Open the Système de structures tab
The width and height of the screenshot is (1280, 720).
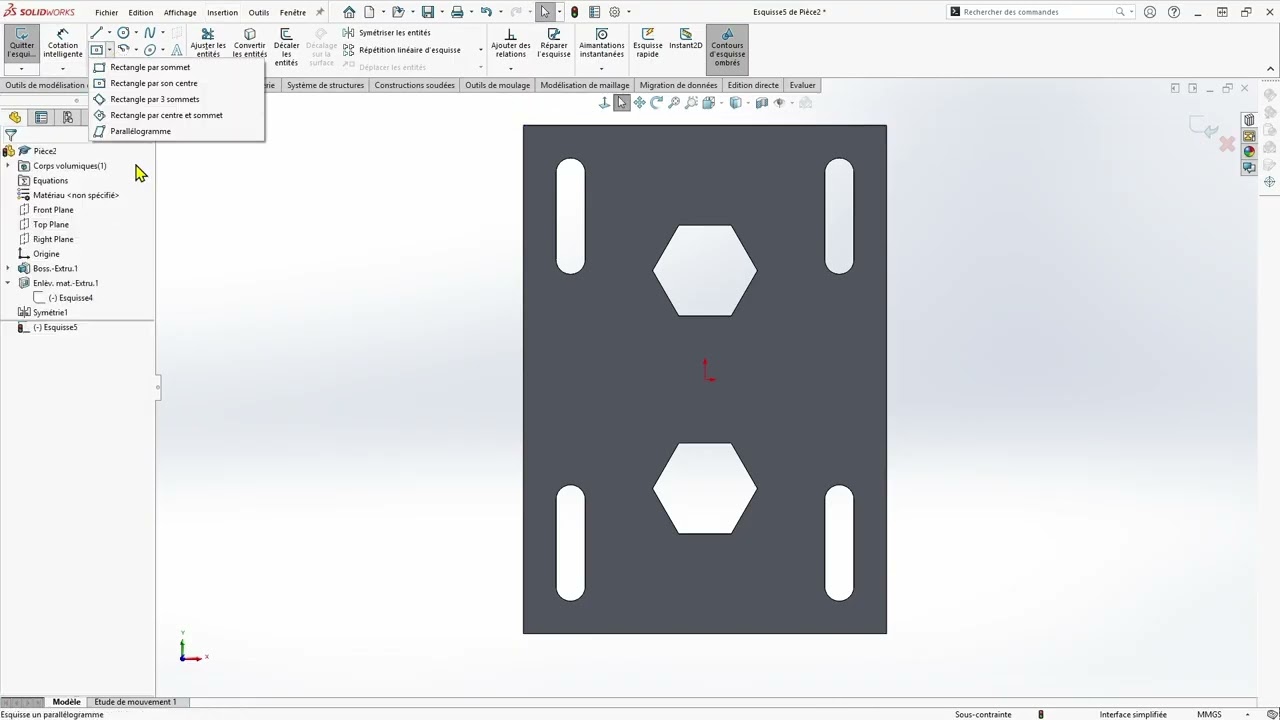325,85
